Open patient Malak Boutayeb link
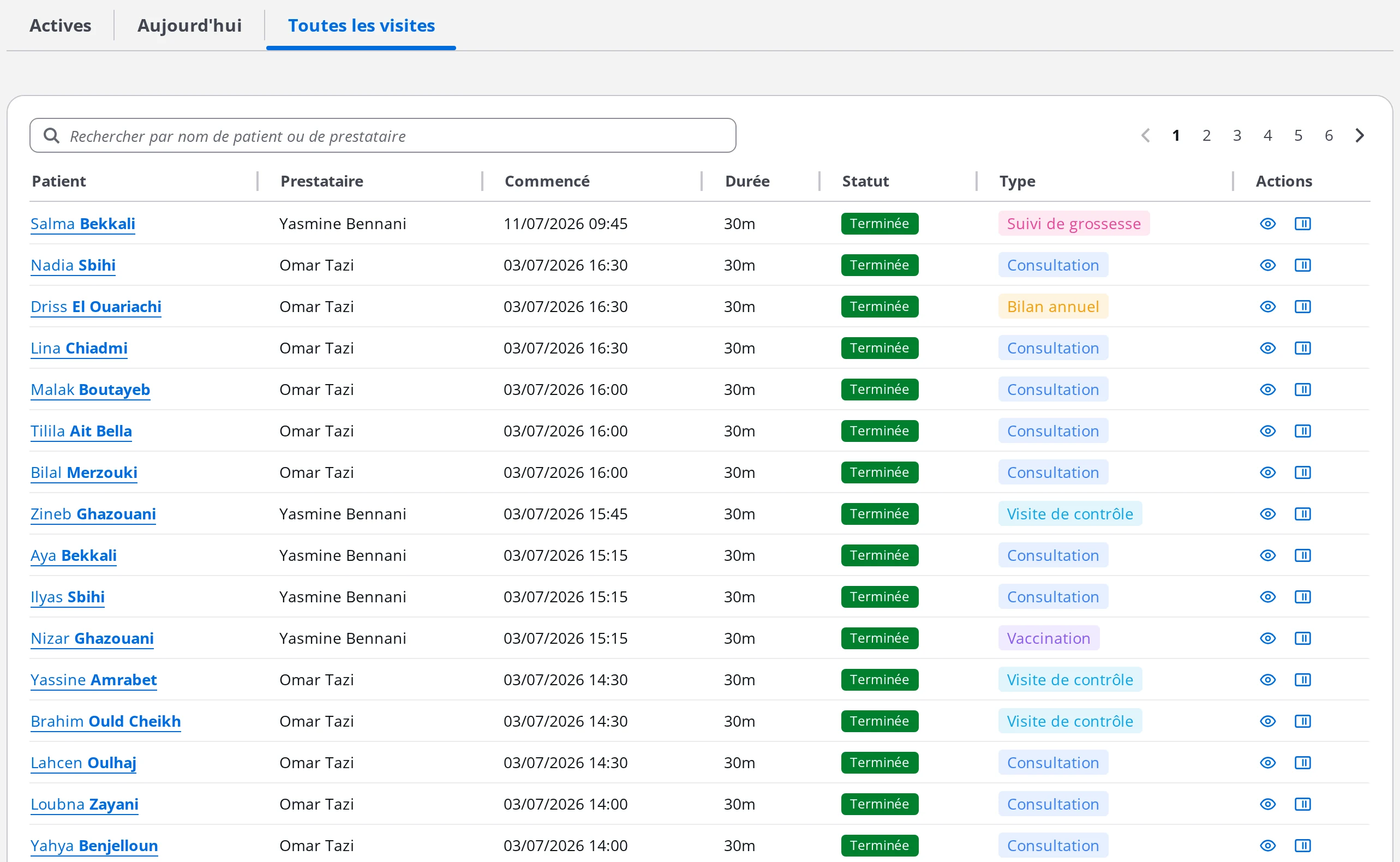 point(90,390)
